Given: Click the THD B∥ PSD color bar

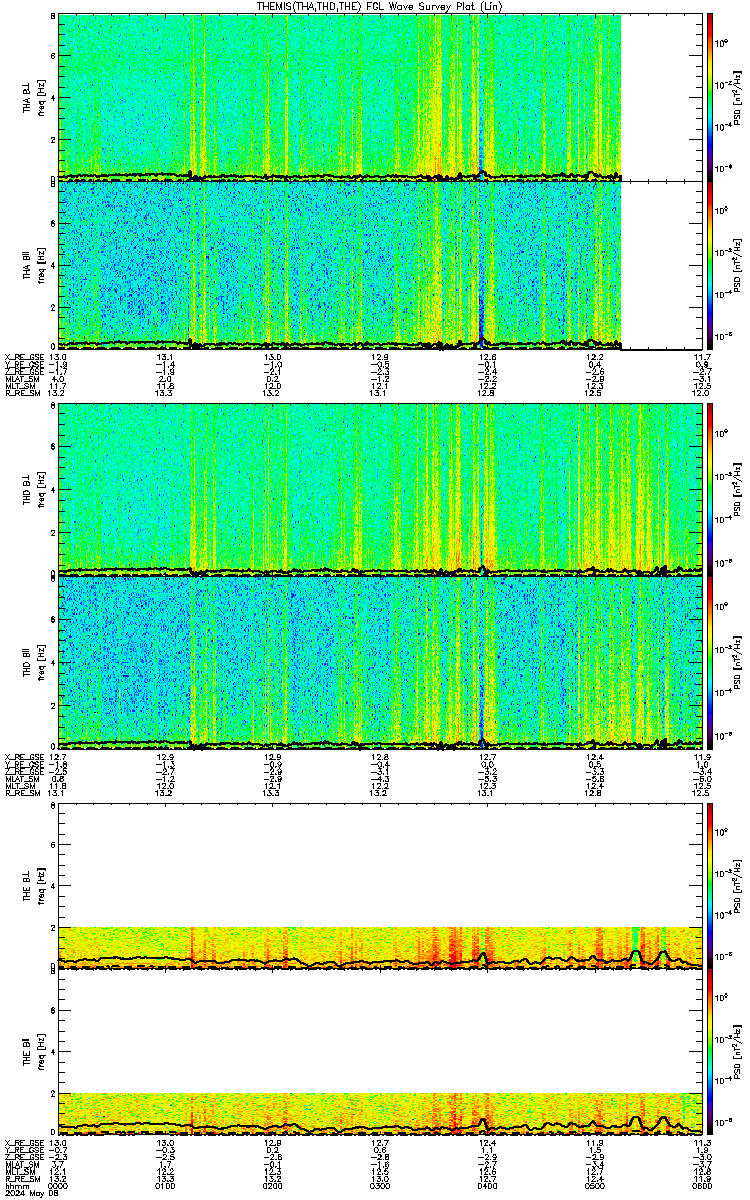Looking at the screenshot, I should 711,660.
